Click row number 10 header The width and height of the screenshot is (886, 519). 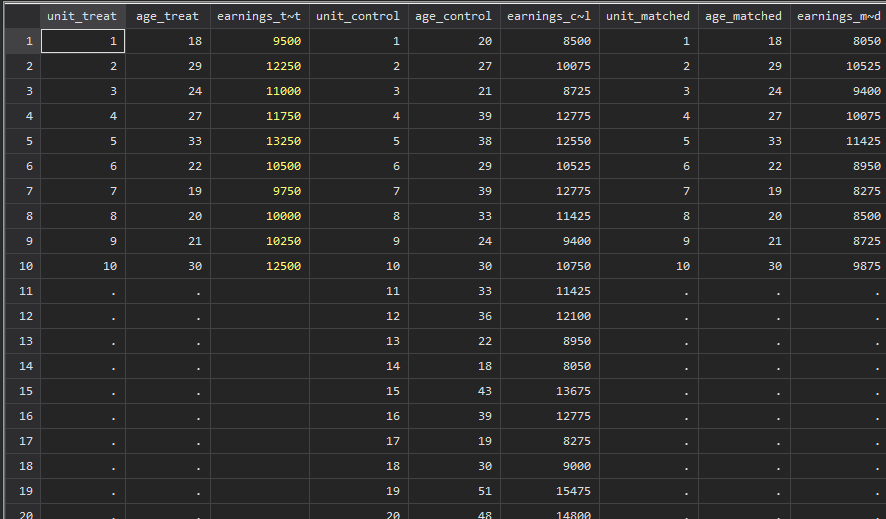(x=20, y=266)
